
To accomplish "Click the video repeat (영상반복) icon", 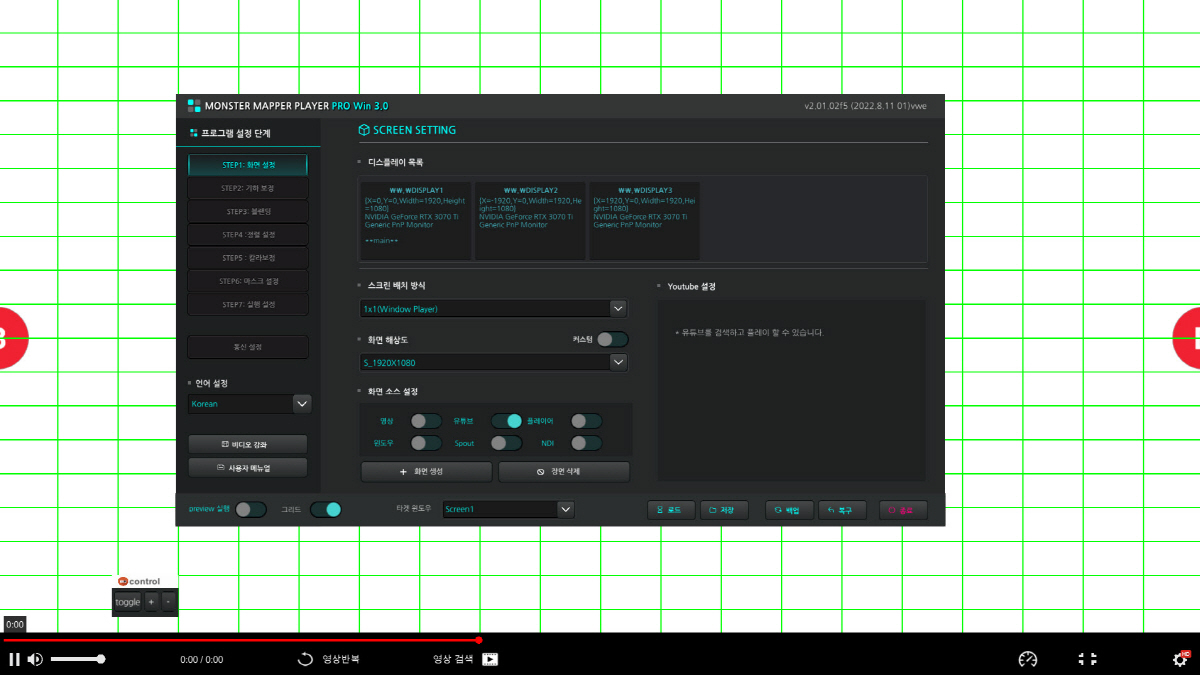I will (306, 659).
